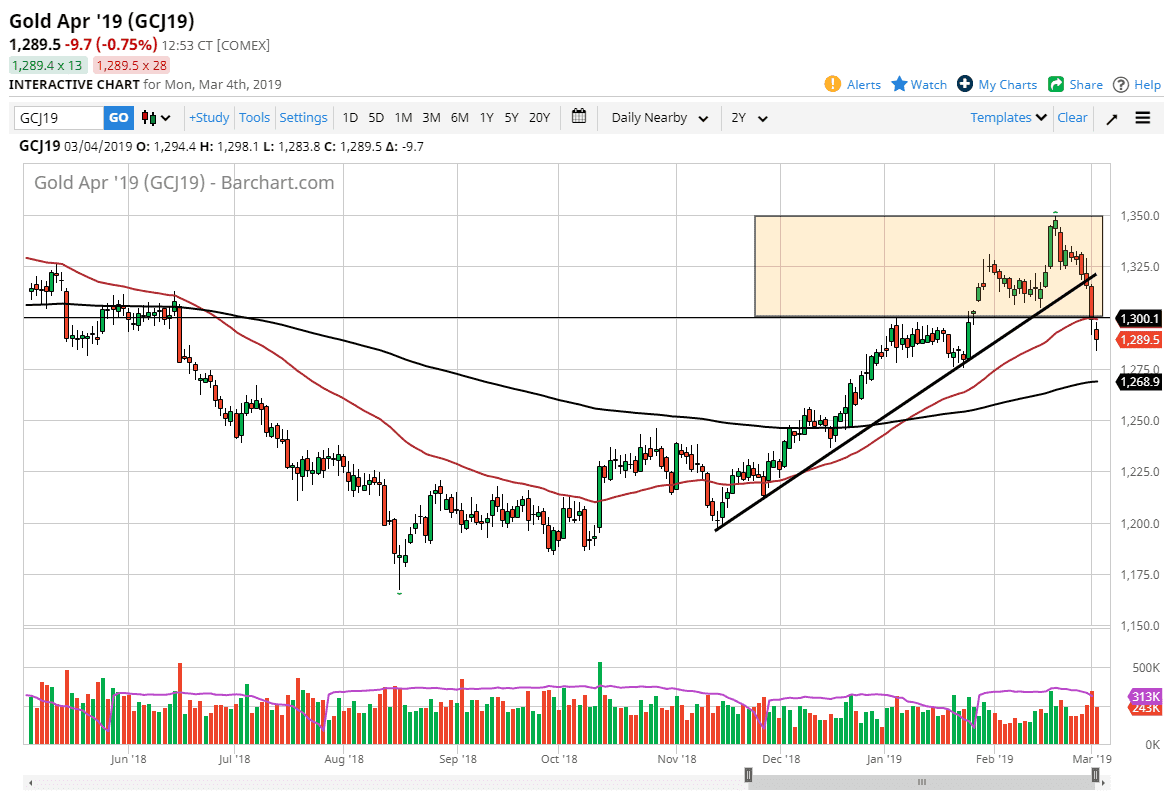Click the Gold Apr '19 (GCJ19) title

[x=102, y=21]
